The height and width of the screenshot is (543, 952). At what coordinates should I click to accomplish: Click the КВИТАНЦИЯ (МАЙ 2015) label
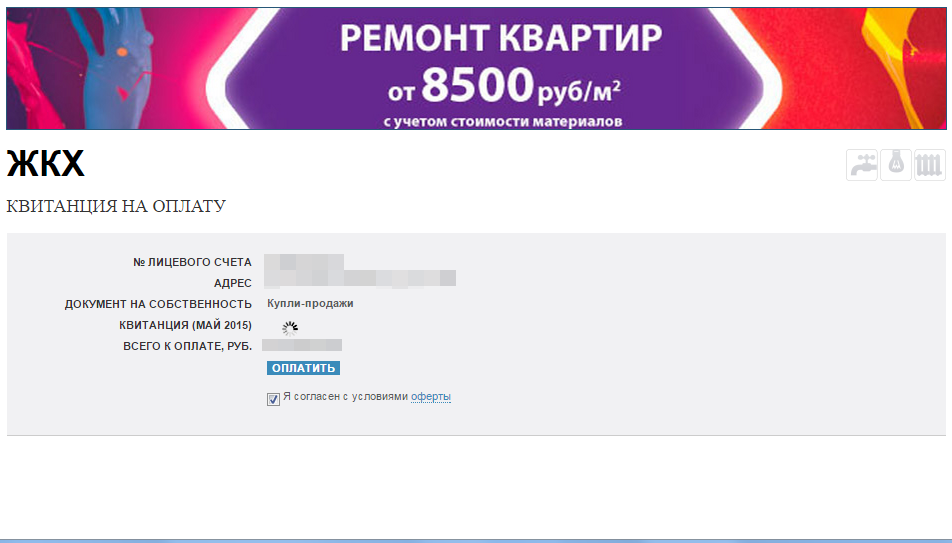pos(185,325)
